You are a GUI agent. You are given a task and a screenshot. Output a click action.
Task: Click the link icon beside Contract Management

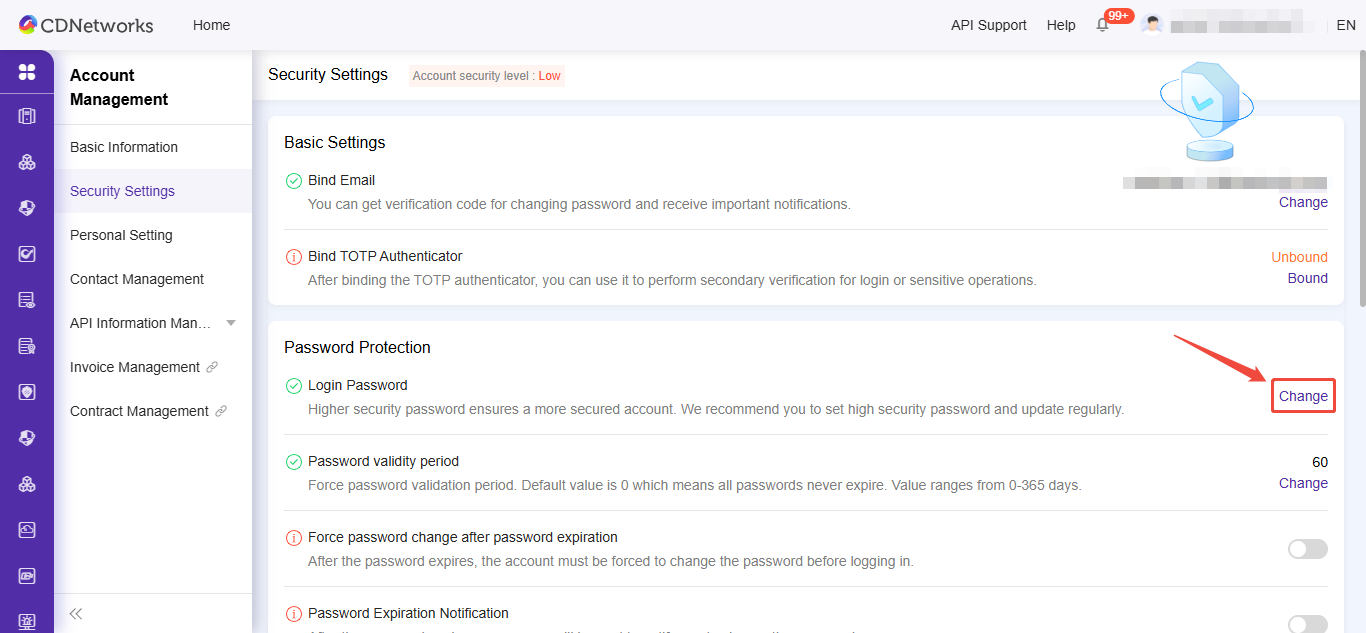point(221,411)
